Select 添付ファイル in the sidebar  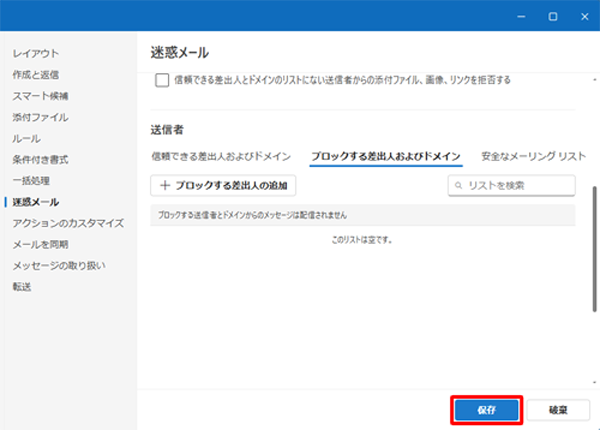[40, 117]
